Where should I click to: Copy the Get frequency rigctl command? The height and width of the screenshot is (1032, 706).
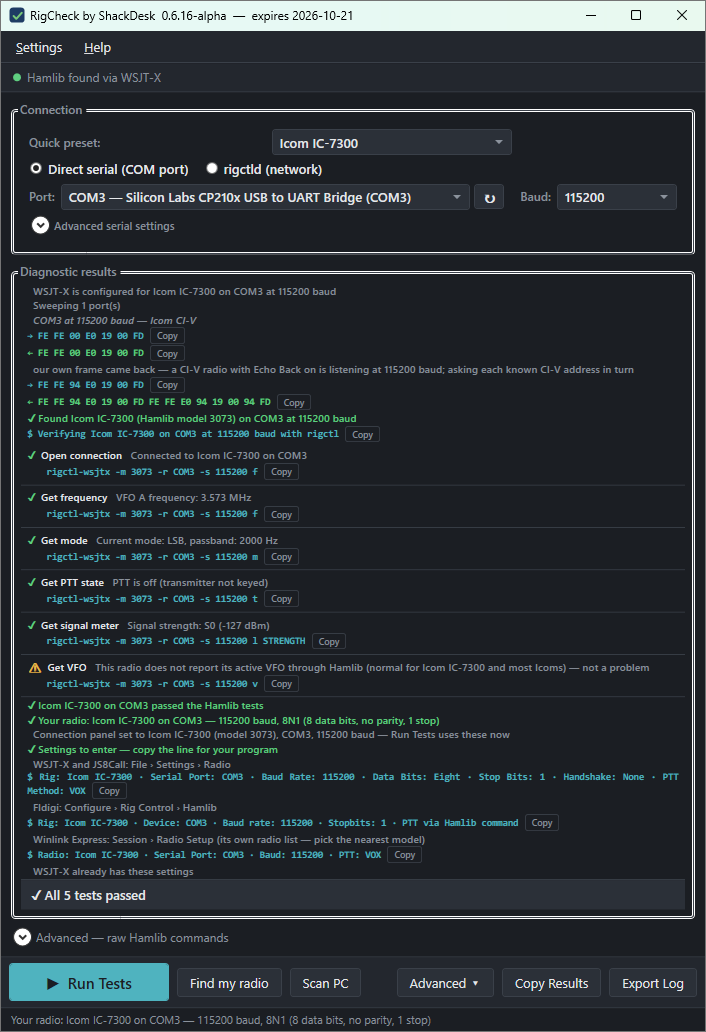pos(281,515)
